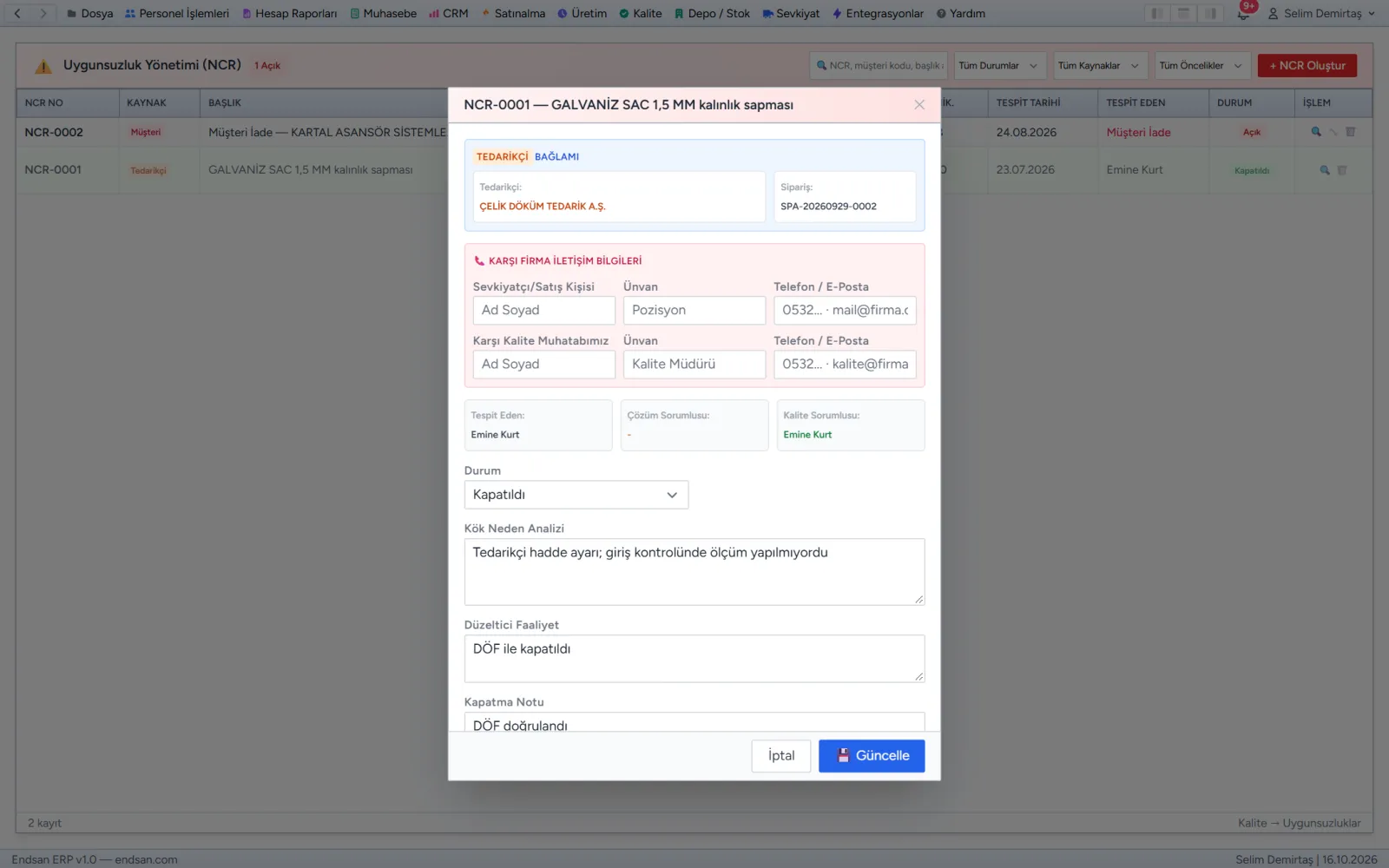This screenshot has height=868, width=1389.
Task: Go back with the left arrow
Action: pyautogui.click(x=17, y=13)
